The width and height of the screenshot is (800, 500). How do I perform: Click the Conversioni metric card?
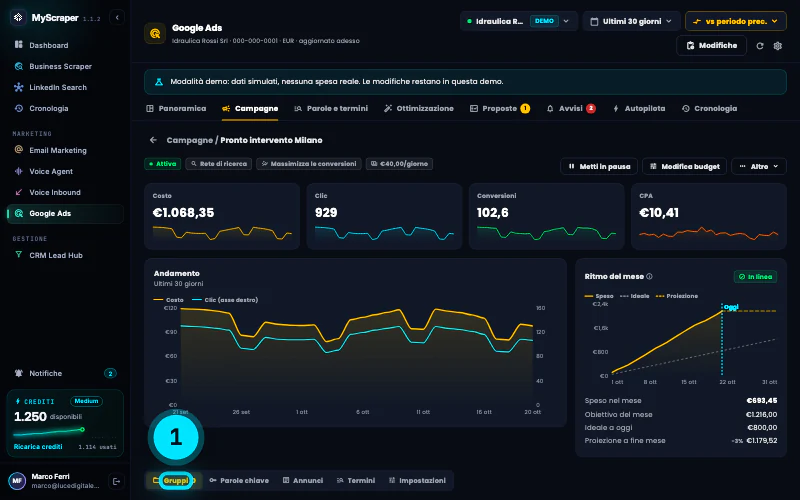tap(546, 216)
